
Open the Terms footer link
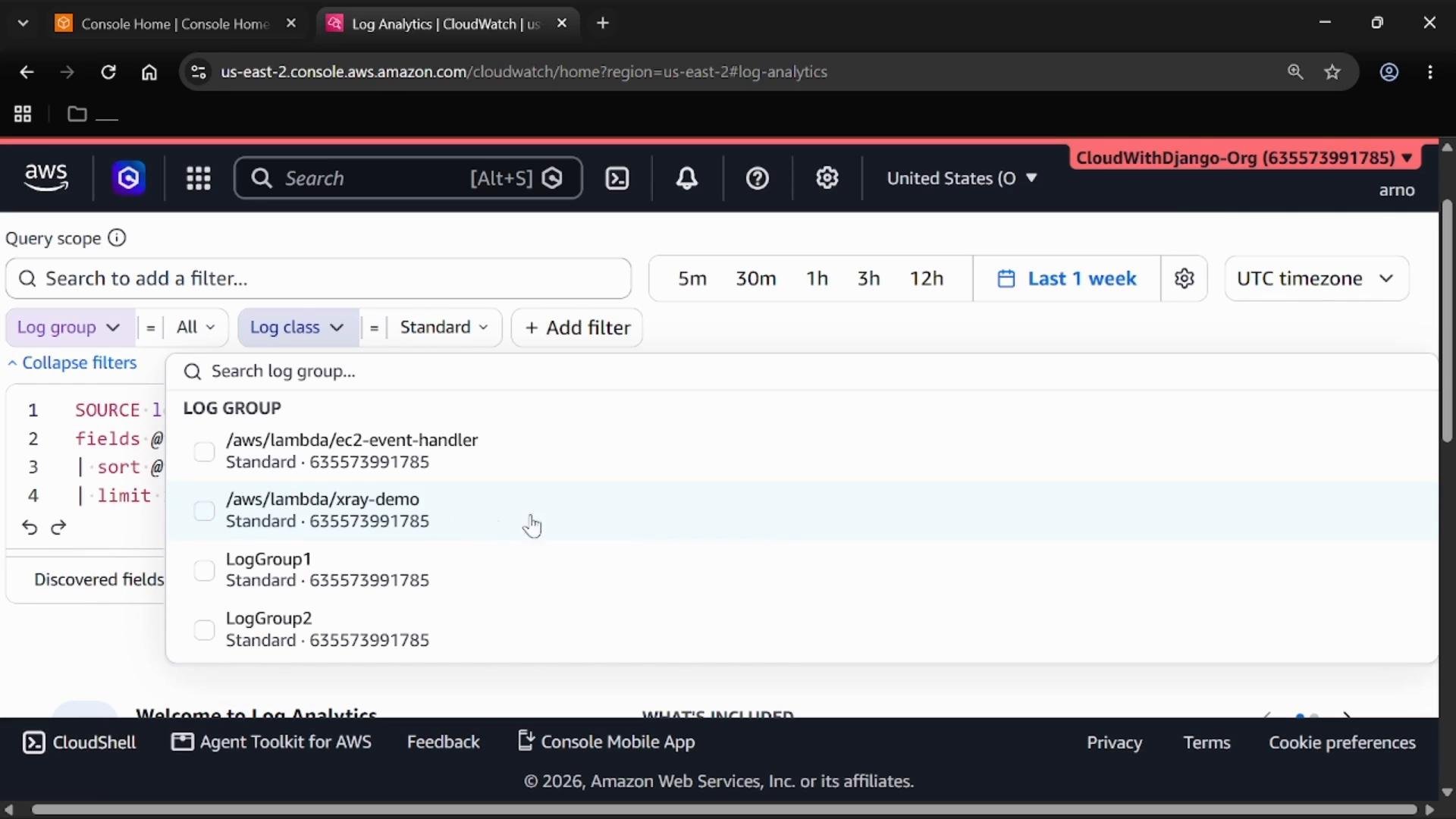click(1207, 742)
